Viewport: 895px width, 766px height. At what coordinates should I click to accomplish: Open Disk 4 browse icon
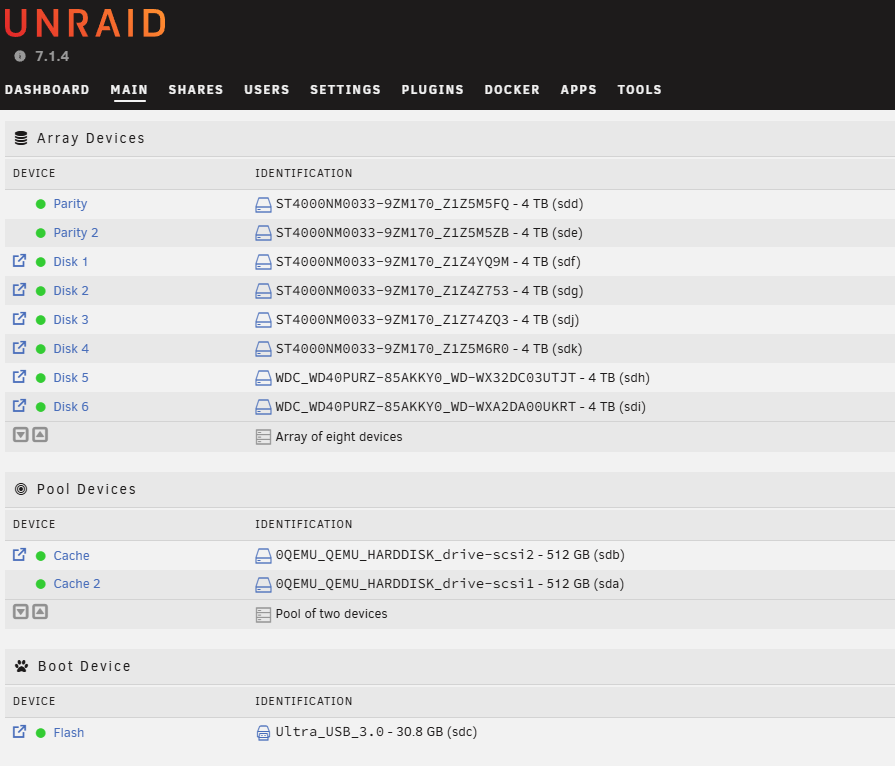(x=19, y=348)
